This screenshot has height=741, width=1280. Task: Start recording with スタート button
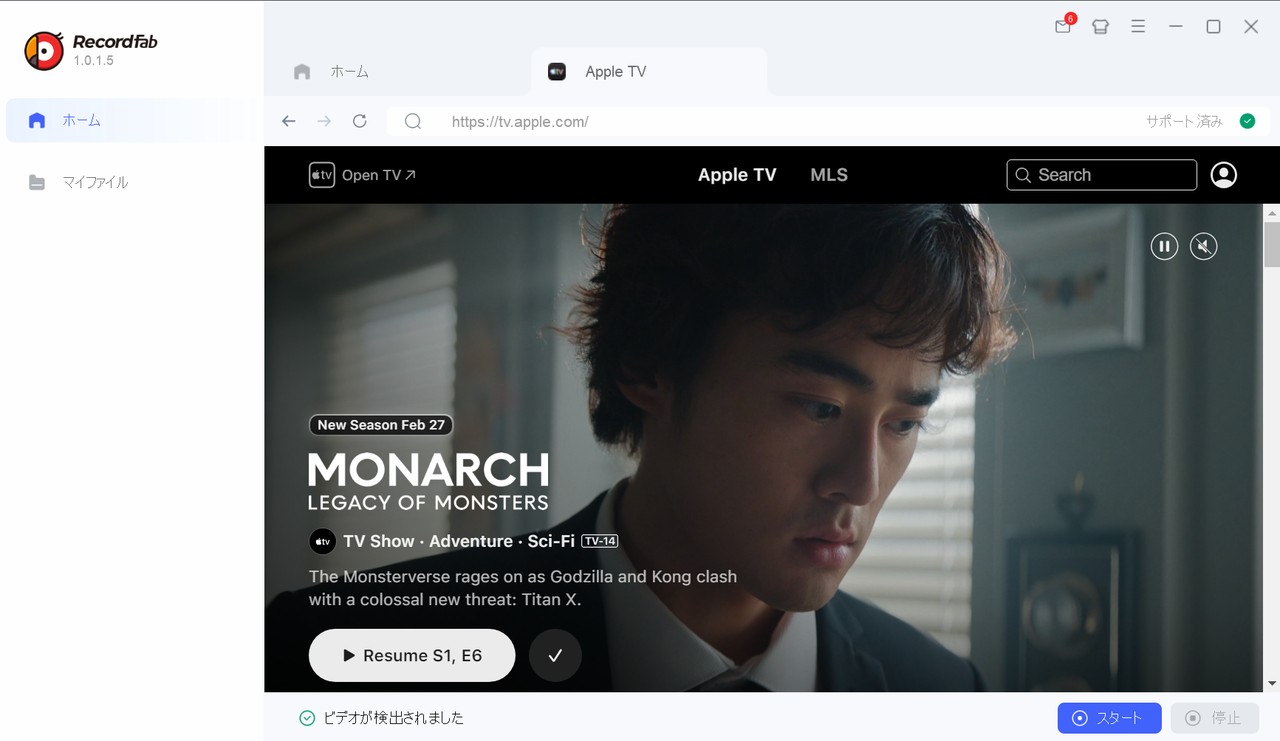click(x=1109, y=718)
